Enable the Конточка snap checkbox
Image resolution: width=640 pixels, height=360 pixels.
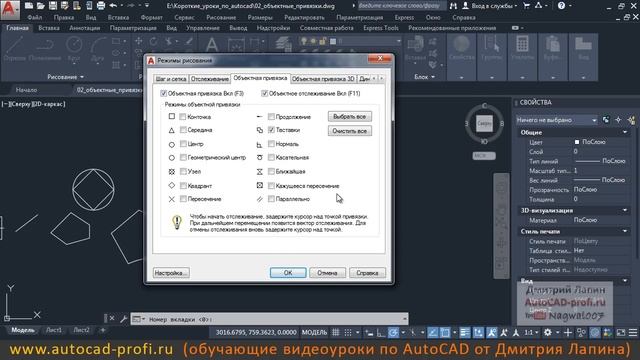(x=183, y=117)
